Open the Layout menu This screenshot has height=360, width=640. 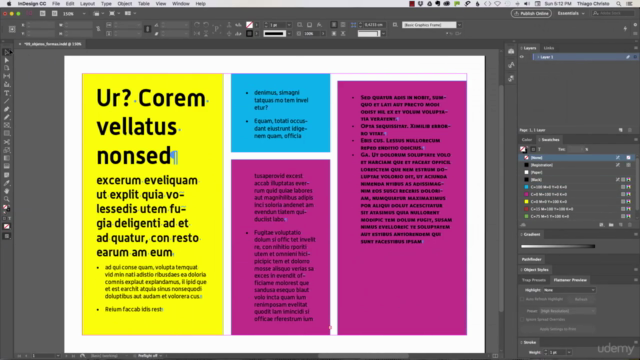(87, 4)
